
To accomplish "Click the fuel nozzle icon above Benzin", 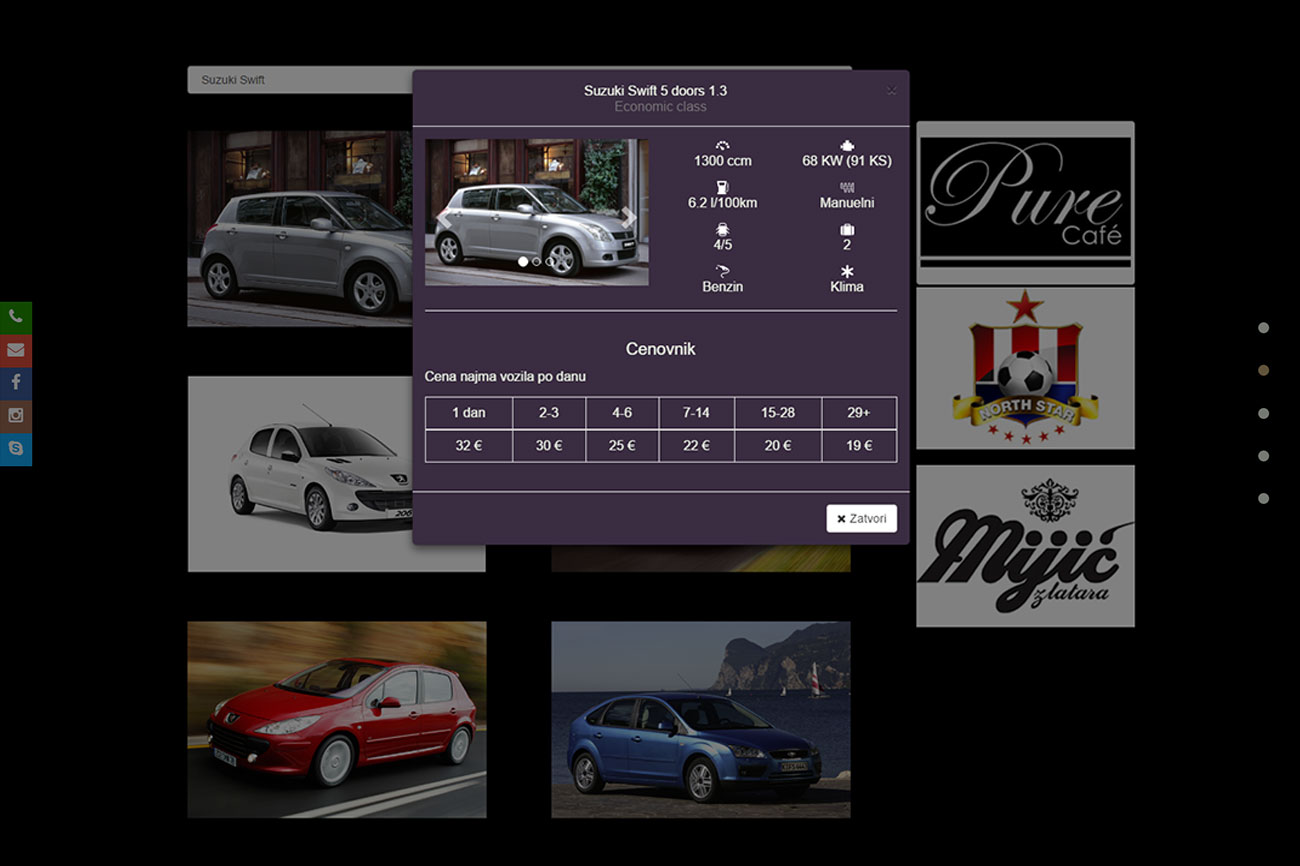I will coord(722,271).
